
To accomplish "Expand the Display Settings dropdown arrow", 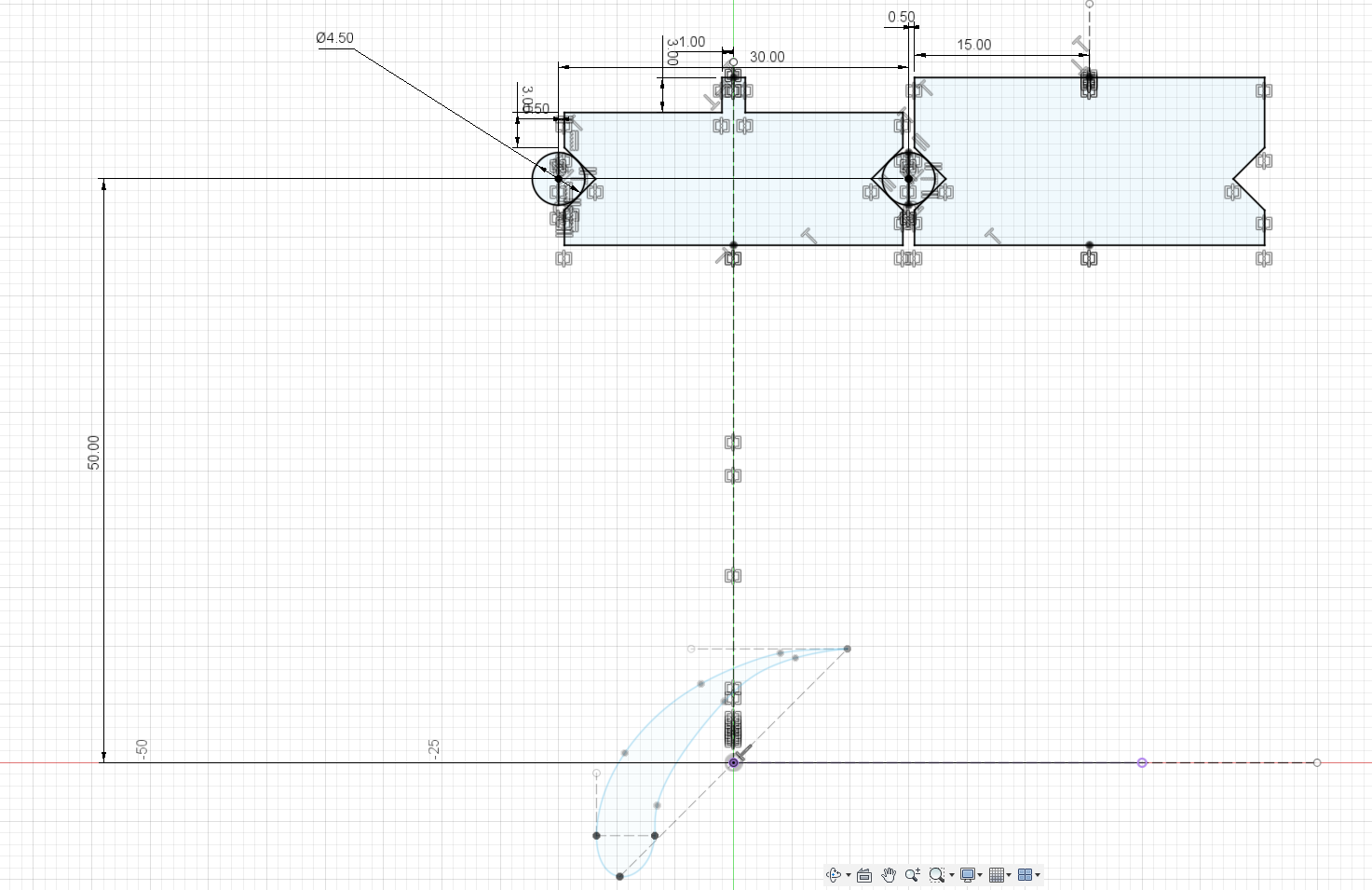I will pyautogui.click(x=980, y=876).
